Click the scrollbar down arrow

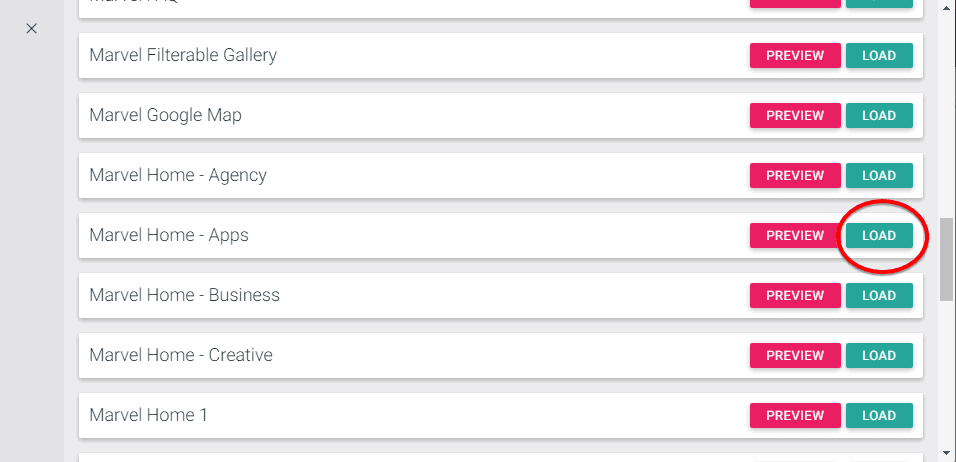pos(946,453)
